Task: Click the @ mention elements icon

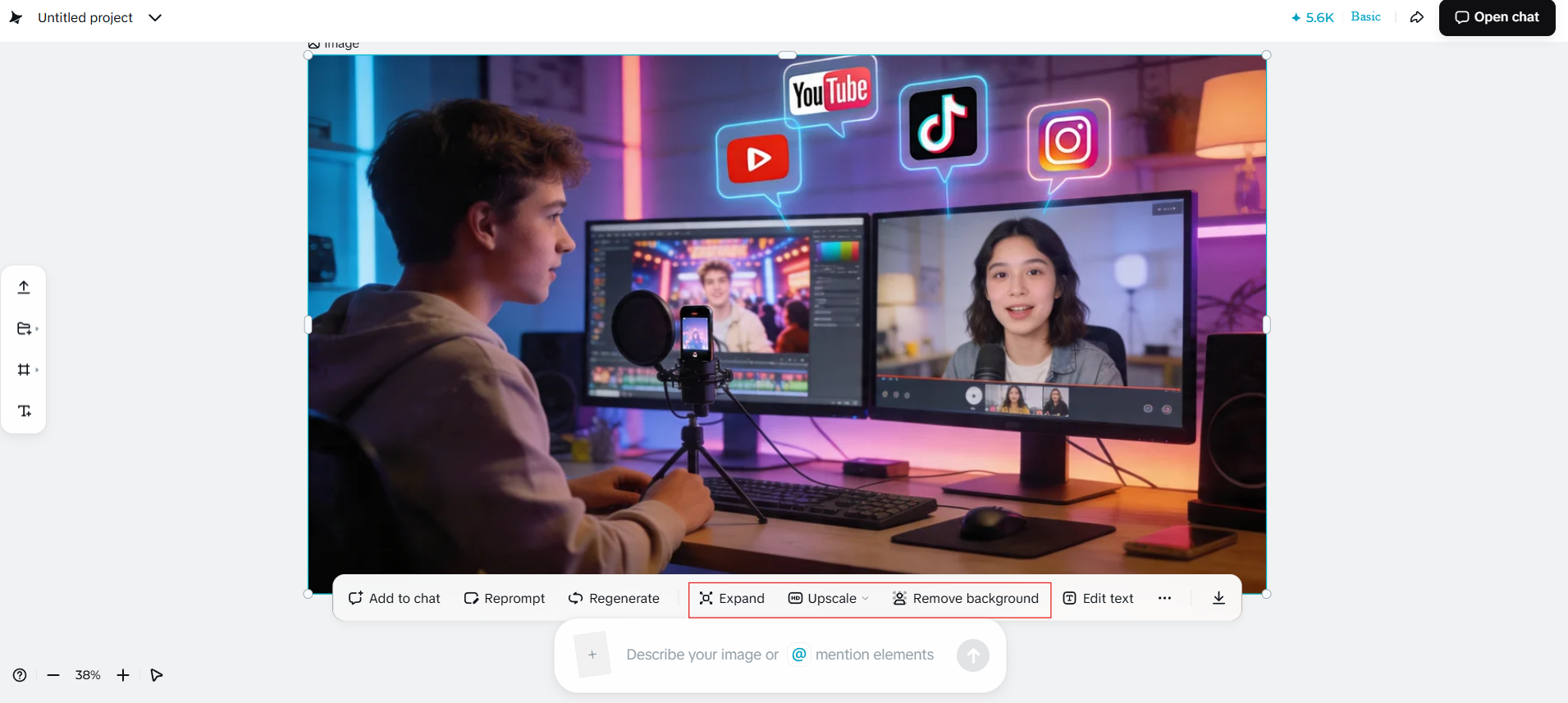Action: click(x=799, y=655)
